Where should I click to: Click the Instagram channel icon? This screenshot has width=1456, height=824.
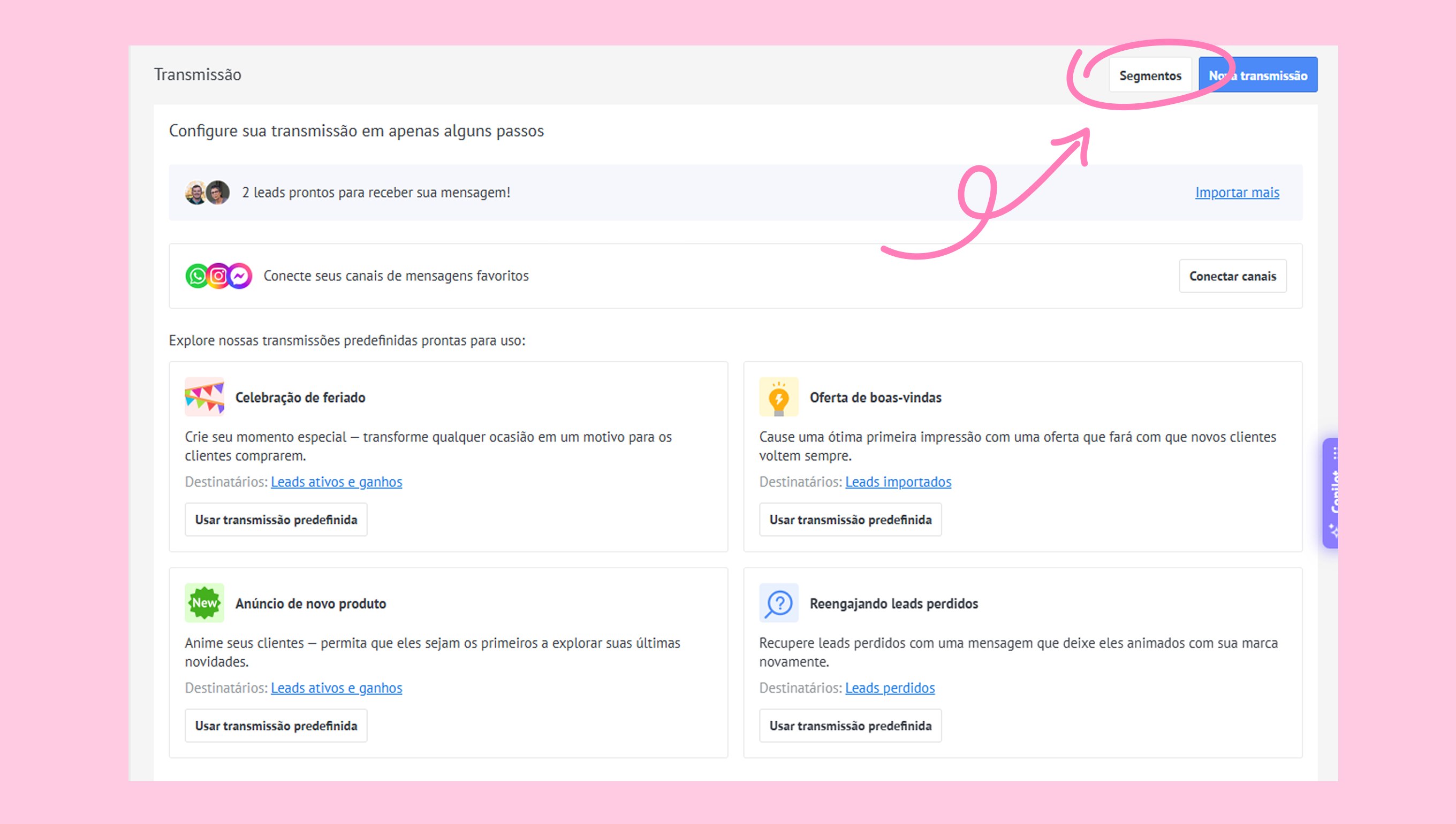[218, 276]
